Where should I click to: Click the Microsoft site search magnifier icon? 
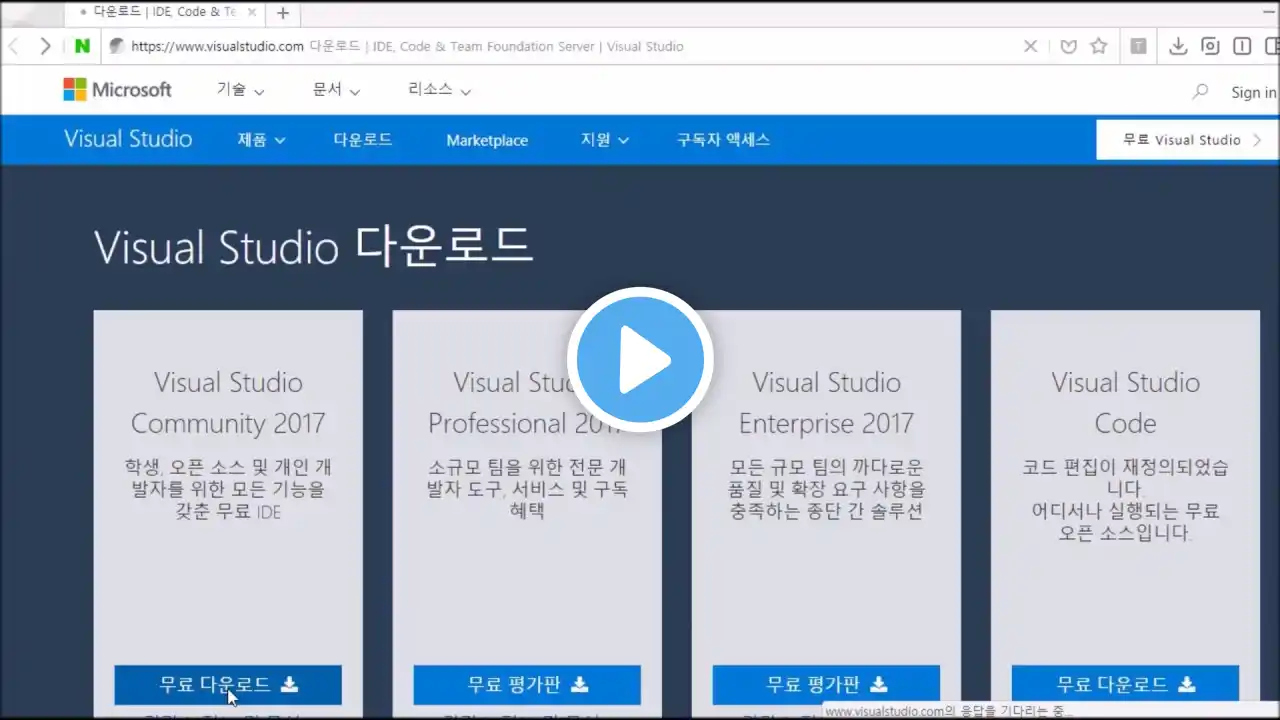1200,91
